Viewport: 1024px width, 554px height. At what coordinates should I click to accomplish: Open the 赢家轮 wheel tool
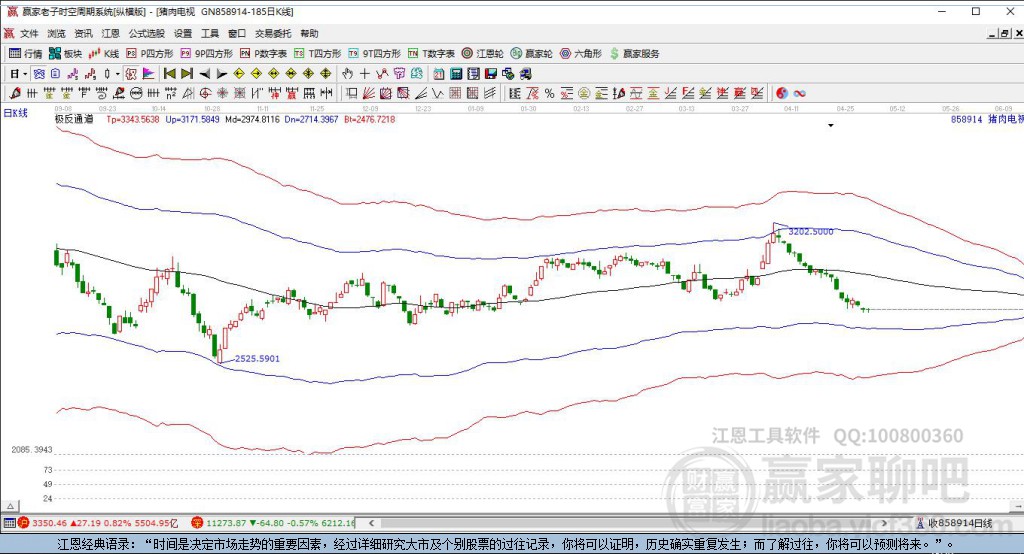(532, 54)
